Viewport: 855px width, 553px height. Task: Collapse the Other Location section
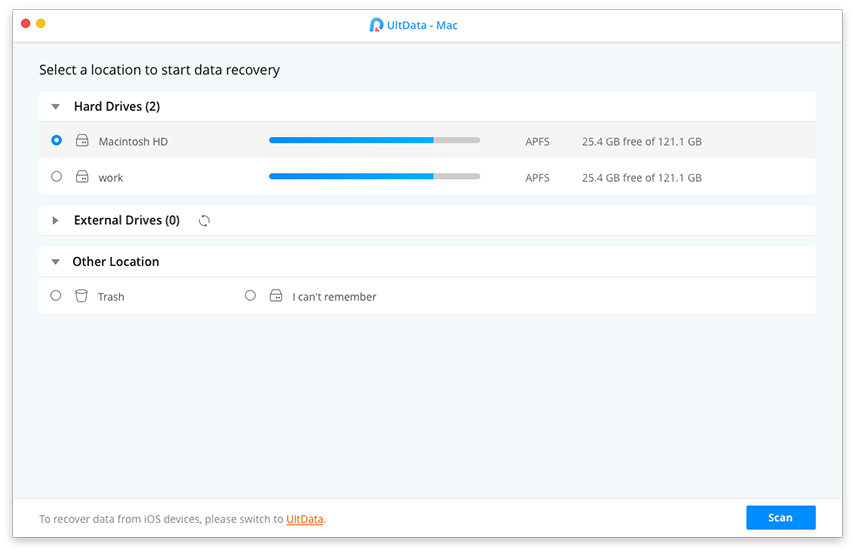[56, 262]
